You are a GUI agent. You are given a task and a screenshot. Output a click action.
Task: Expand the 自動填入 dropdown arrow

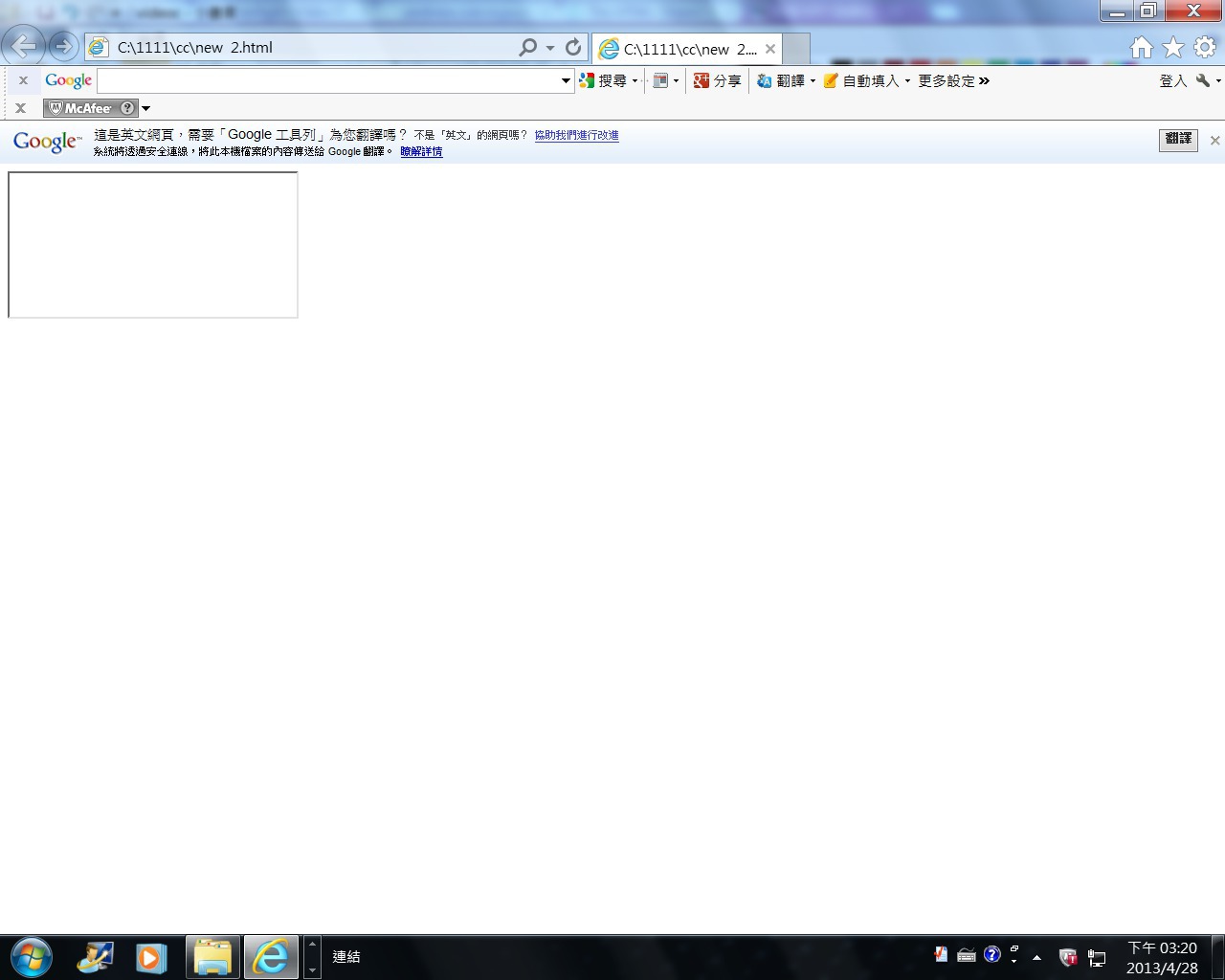click(x=907, y=81)
